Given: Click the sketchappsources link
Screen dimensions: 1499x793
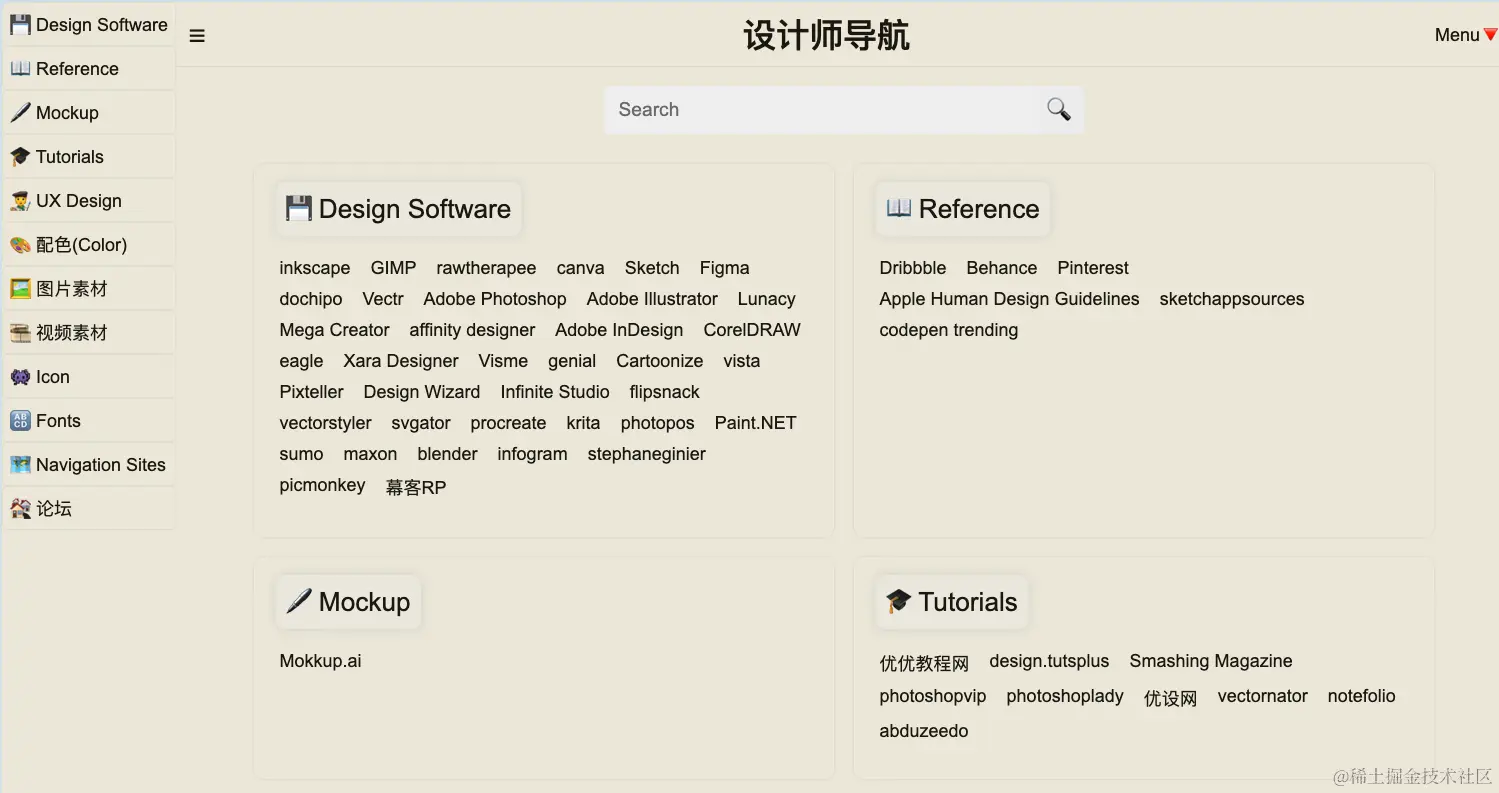Looking at the screenshot, I should [x=1232, y=299].
